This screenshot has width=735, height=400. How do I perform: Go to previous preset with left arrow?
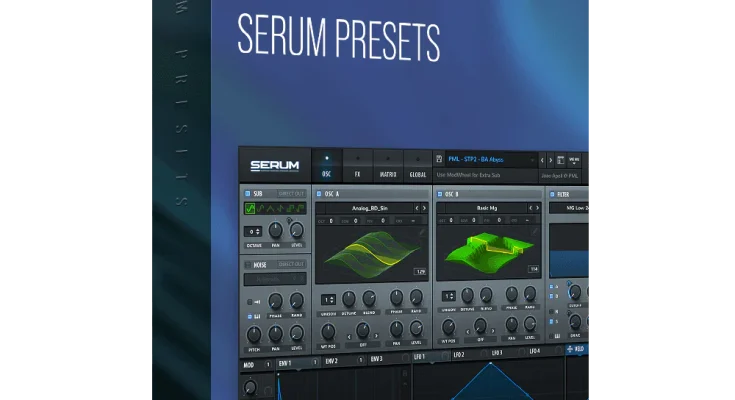coord(542,160)
